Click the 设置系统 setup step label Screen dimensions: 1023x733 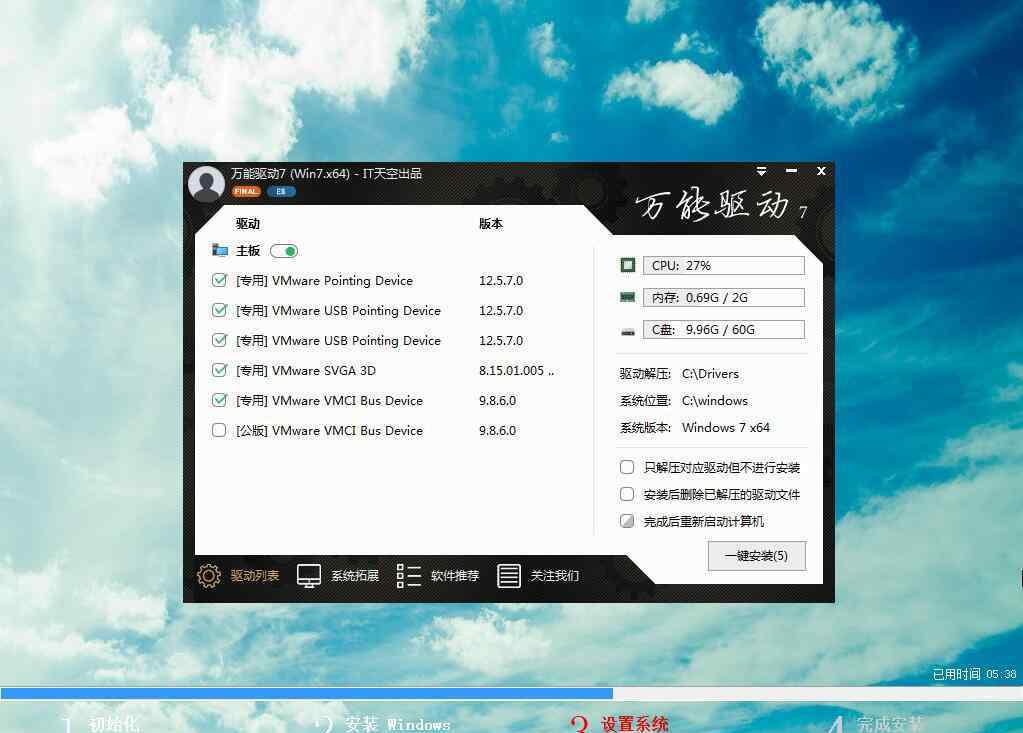tap(634, 724)
